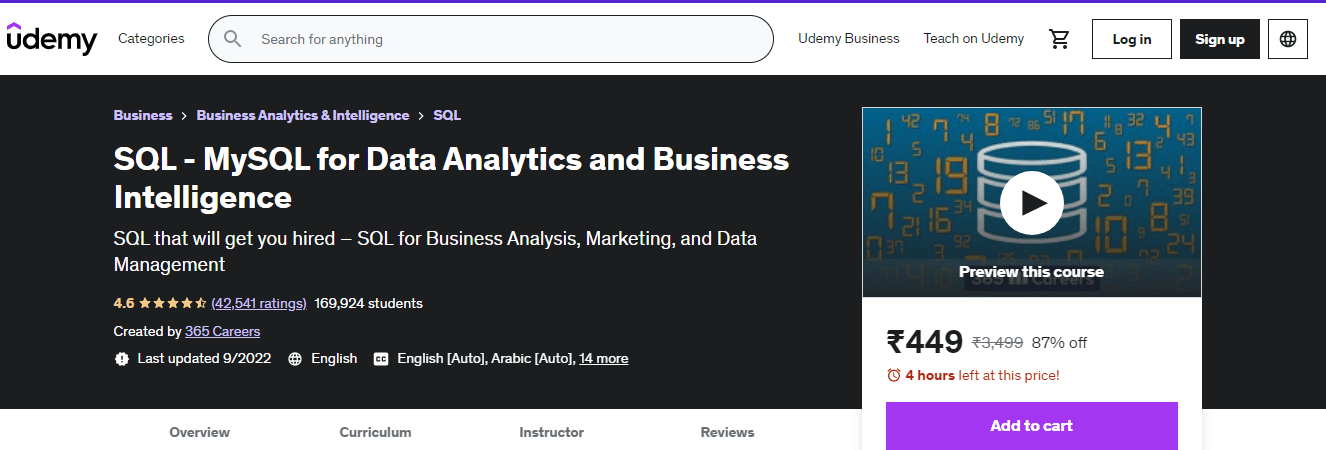Switch to the Overview tab
The image size is (1326, 450).
point(199,432)
